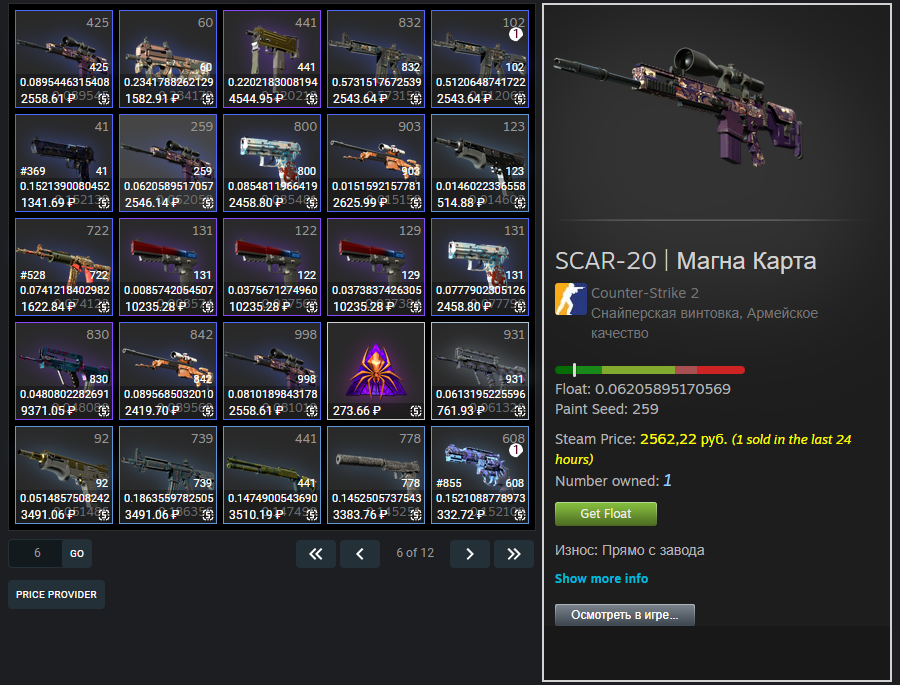This screenshot has width=900, height=685.
Task: Click the float wear range bar
Action: click(x=650, y=370)
